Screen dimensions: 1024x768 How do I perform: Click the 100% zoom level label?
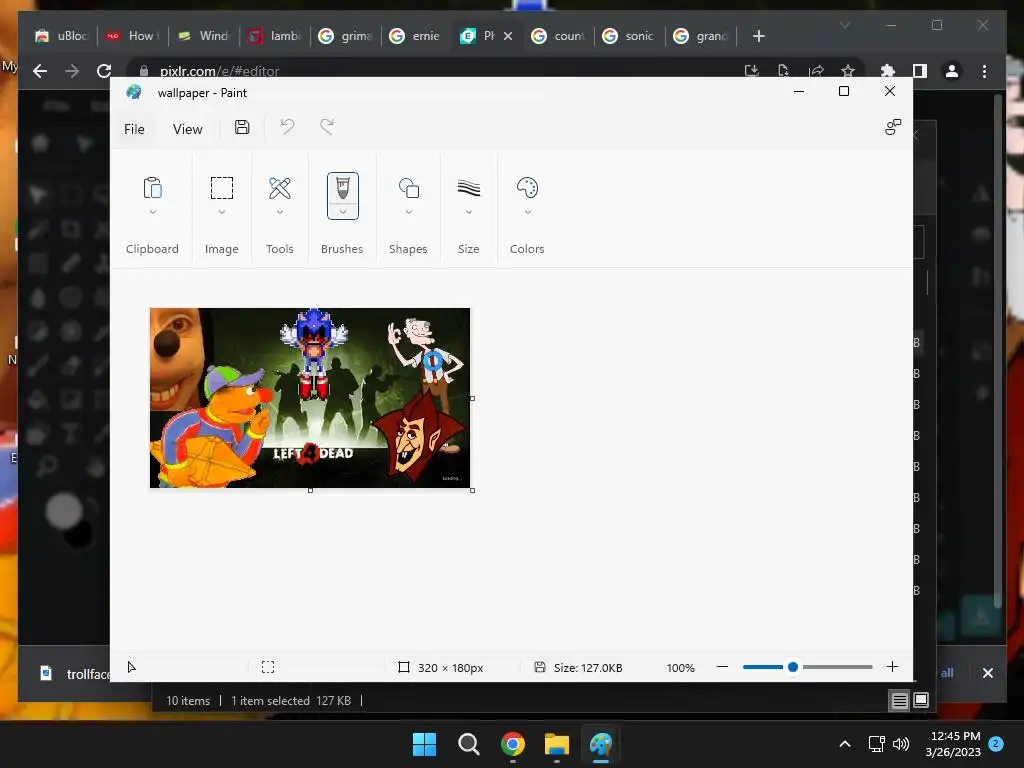(x=680, y=667)
